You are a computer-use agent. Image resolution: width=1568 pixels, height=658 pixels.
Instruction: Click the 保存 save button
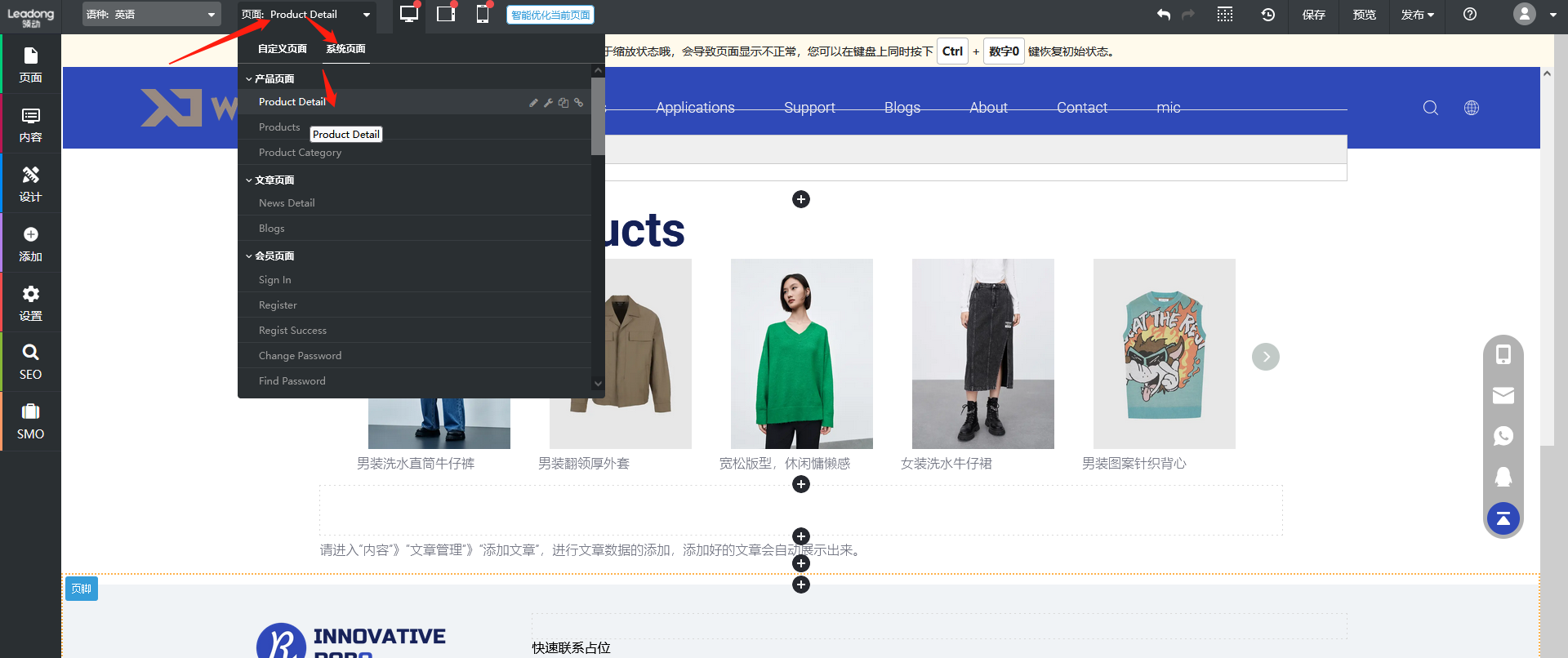click(x=1314, y=15)
